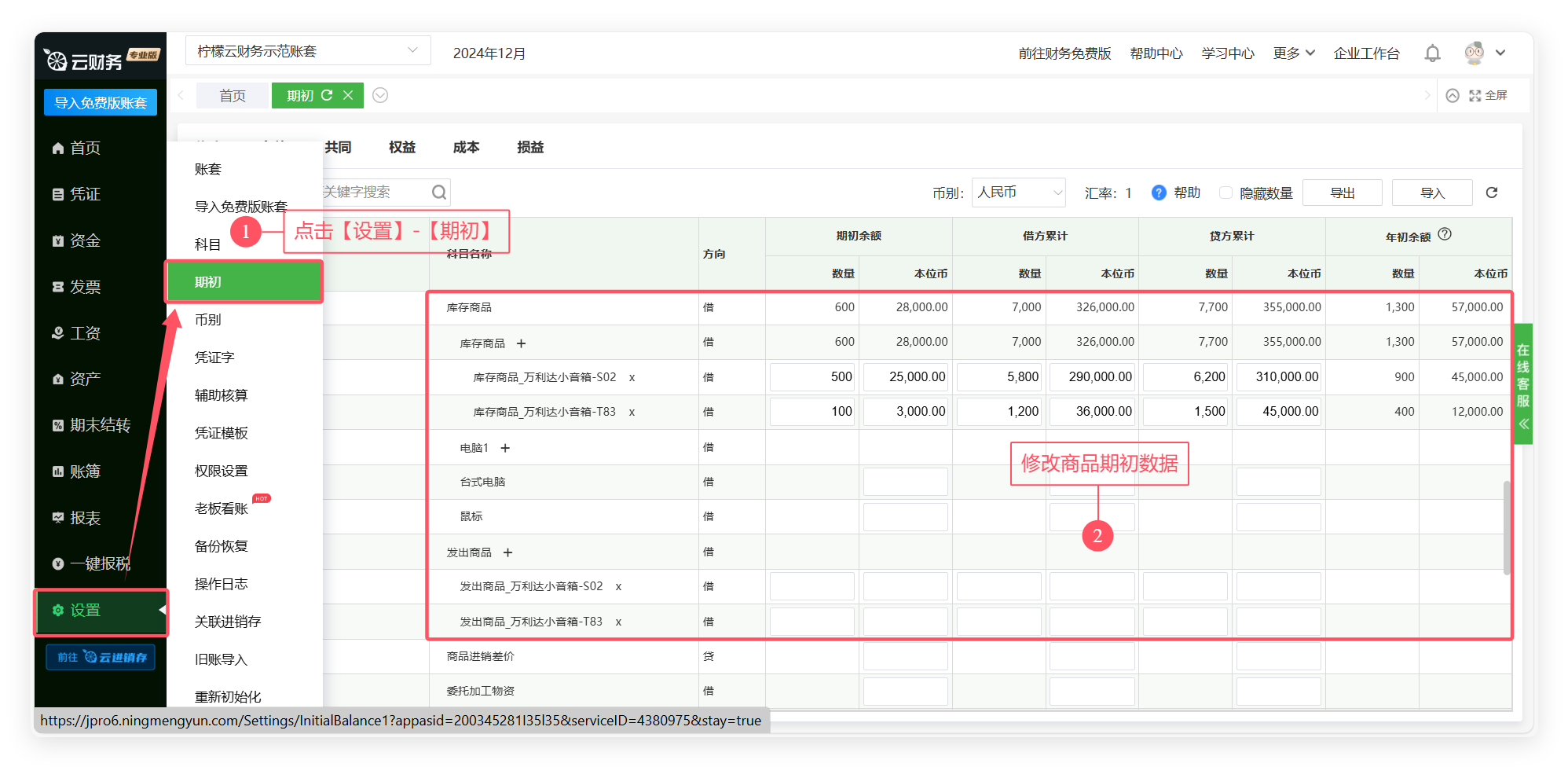Image resolution: width=1568 pixels, height=767 pixels.
Task: Delete 库存商品_万利达小音箱-S02 row with x
Action: point(632,378)
